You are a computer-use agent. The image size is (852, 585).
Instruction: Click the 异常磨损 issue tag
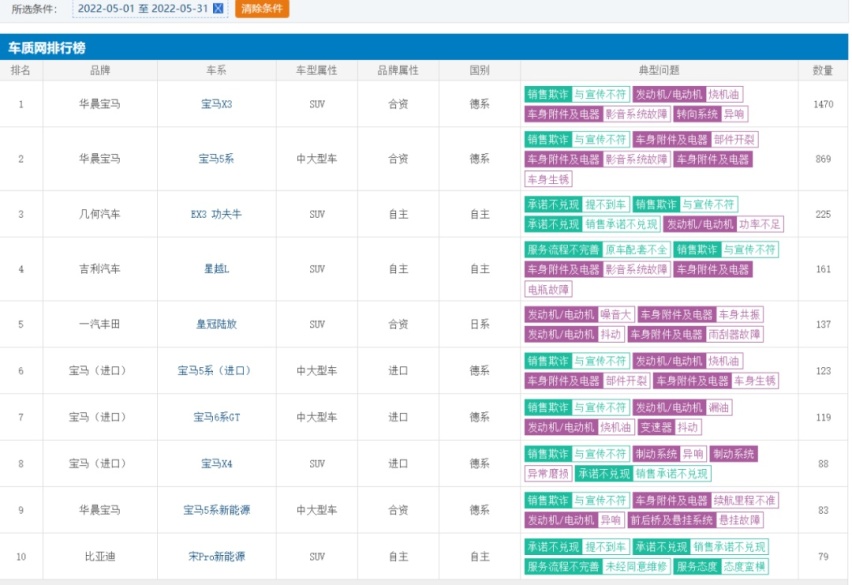pyautogui.click(x=548, y=473)
